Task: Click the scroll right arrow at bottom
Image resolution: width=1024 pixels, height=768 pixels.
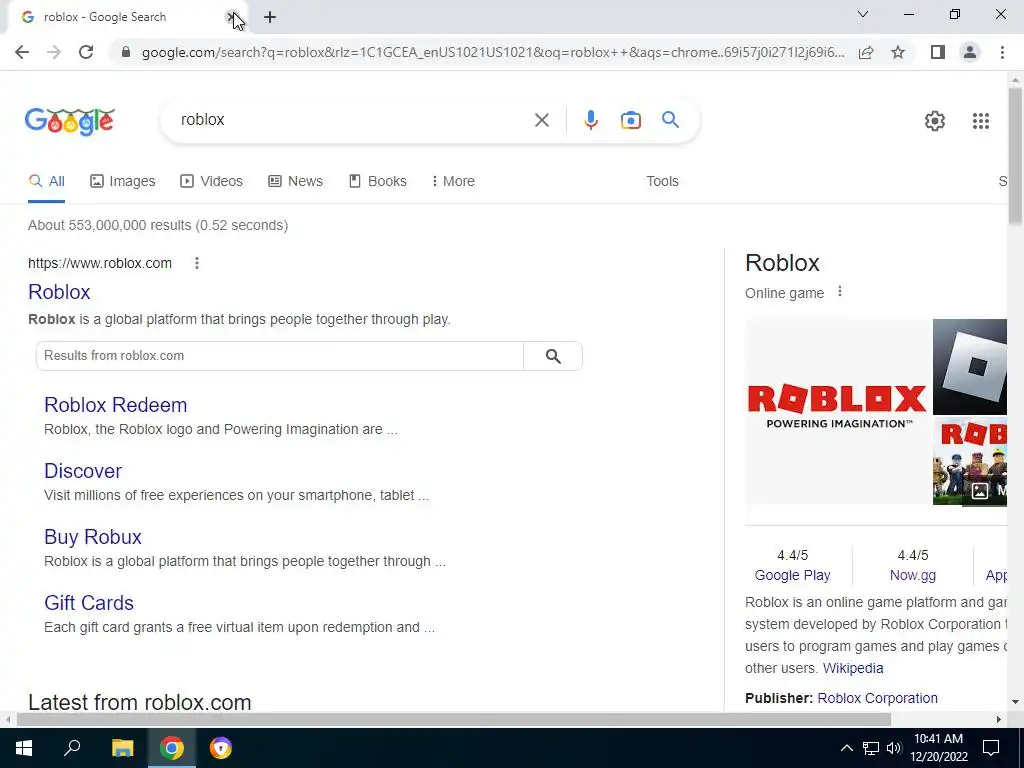Action: [999, 720]
